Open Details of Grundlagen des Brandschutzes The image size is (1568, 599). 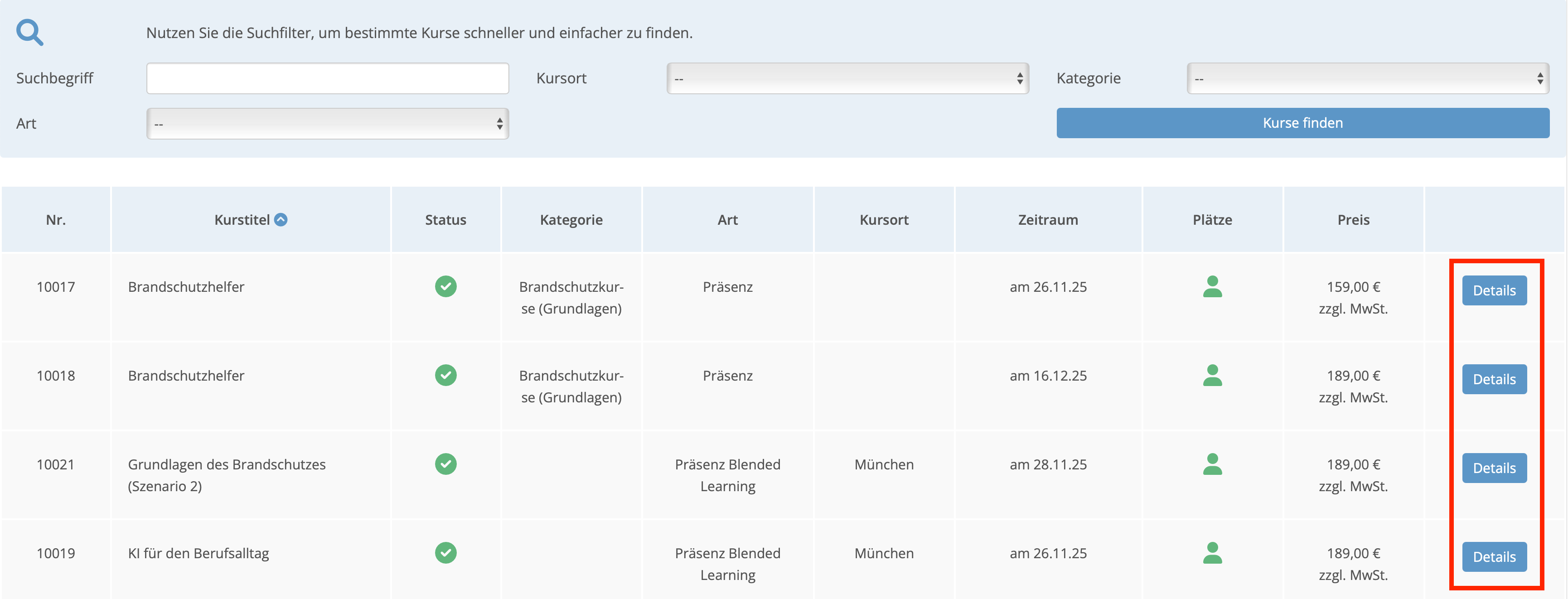tap(1494, 468)
